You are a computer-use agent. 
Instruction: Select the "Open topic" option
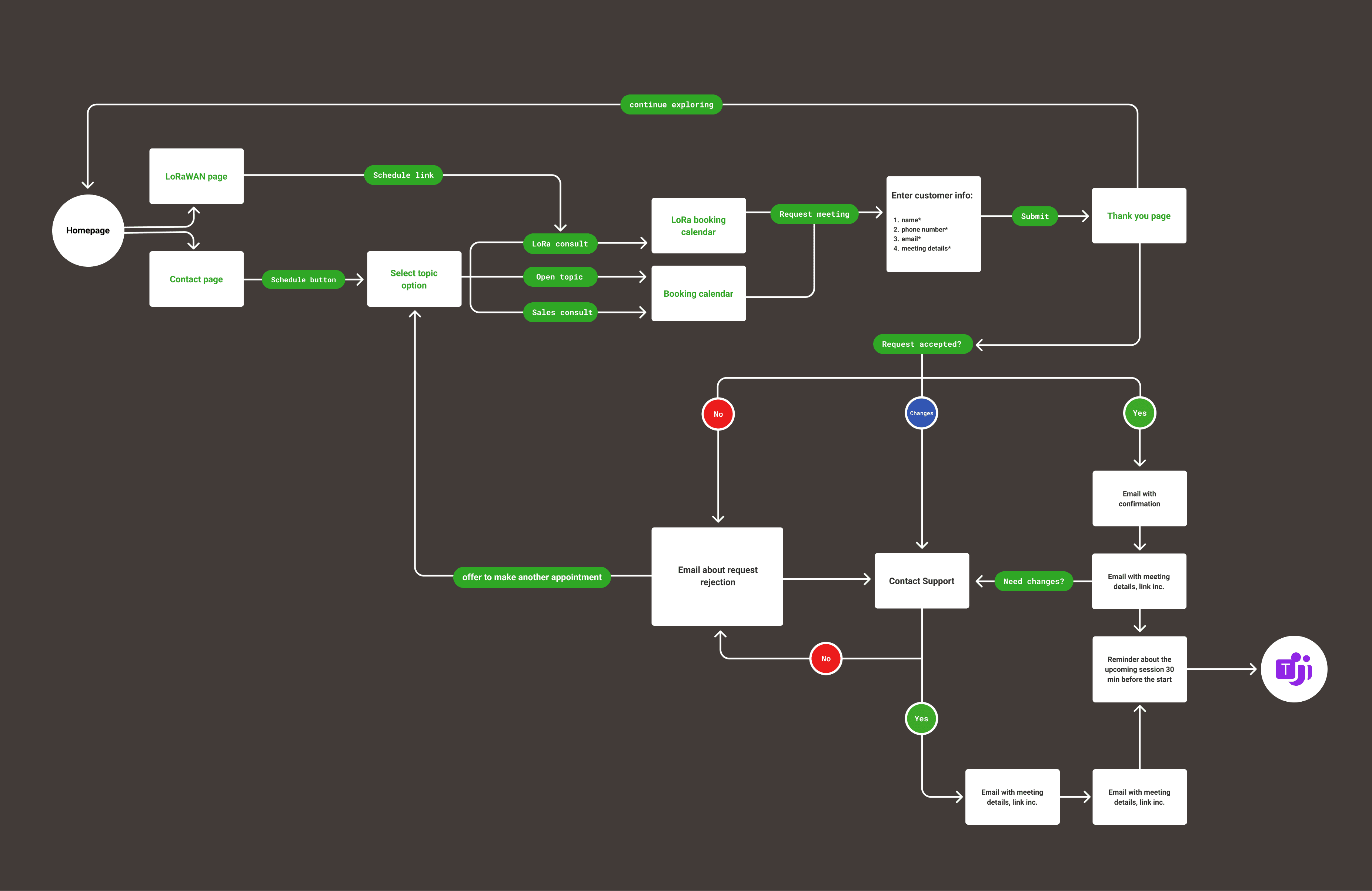(x=560, y=277)
